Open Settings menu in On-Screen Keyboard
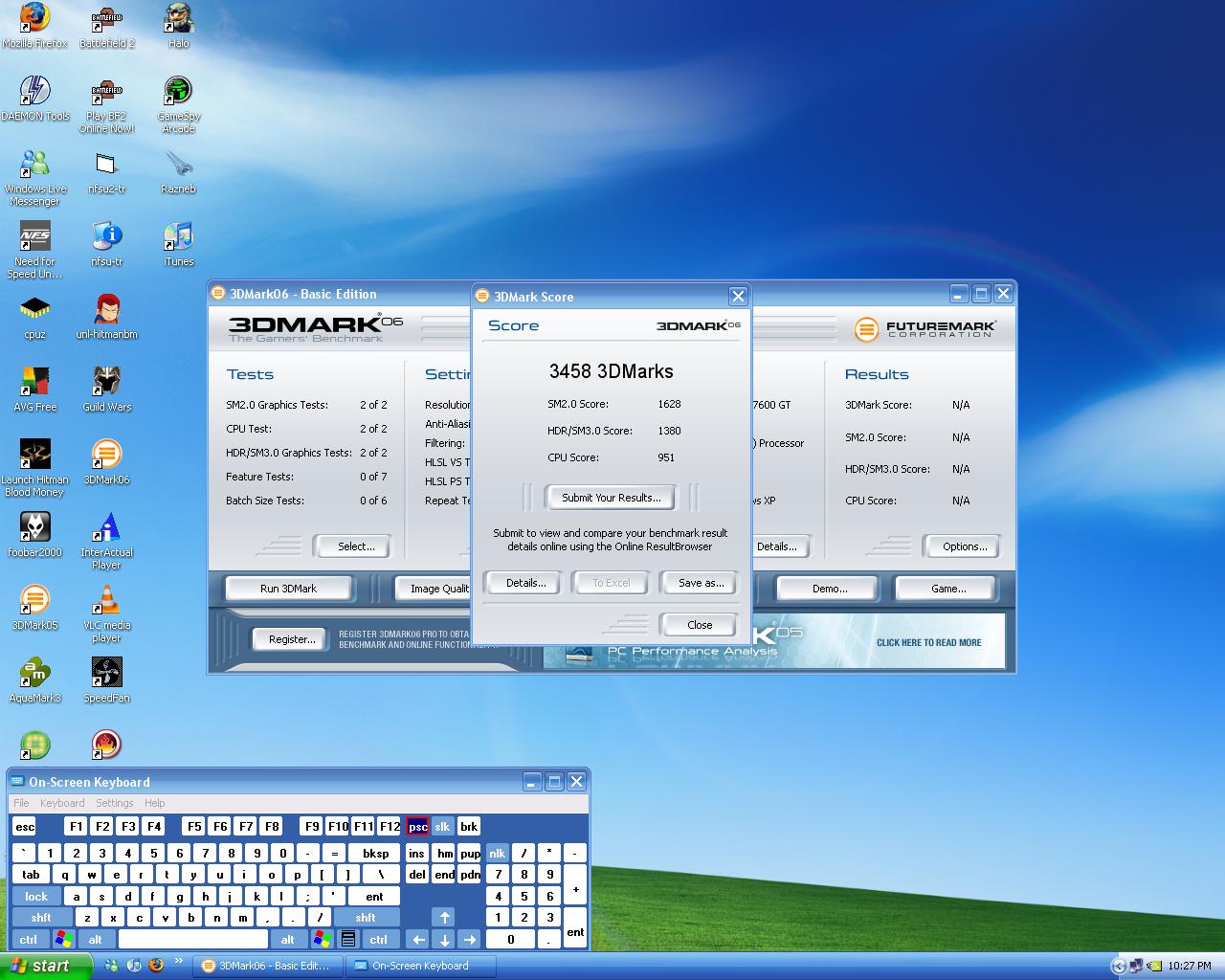Image resolution: width=1225 pixels, height=980 pixels. [114, 803]
